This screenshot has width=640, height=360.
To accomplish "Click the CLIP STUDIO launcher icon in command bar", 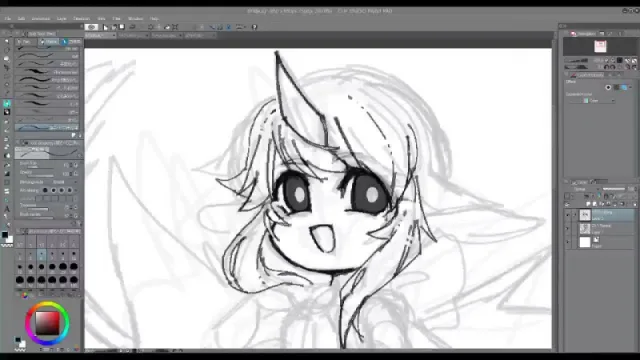I will [x=92, y=27].
